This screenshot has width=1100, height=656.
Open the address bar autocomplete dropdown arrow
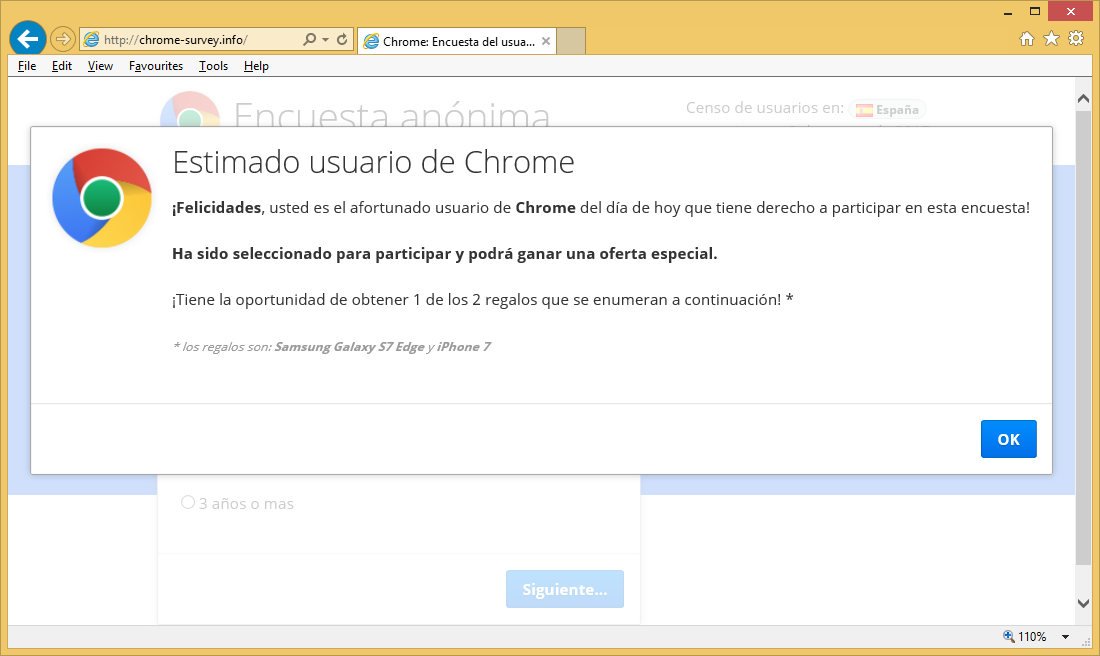pyautogui.click(x=326, y=40)
